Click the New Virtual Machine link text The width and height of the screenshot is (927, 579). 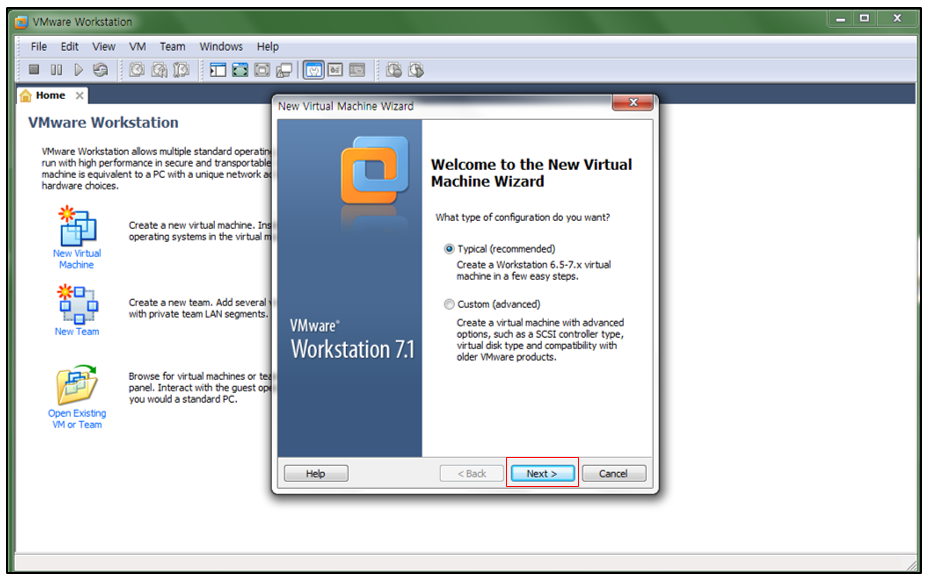click(x=77, y=259)
